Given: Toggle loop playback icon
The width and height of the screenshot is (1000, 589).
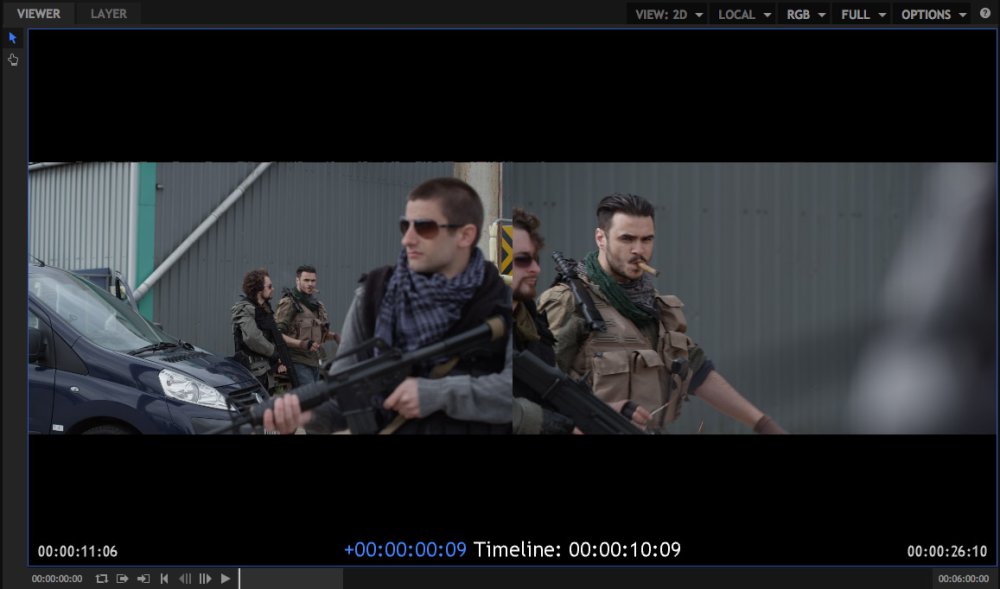Looking at the screenshot, I should click(x=101, y=579).
